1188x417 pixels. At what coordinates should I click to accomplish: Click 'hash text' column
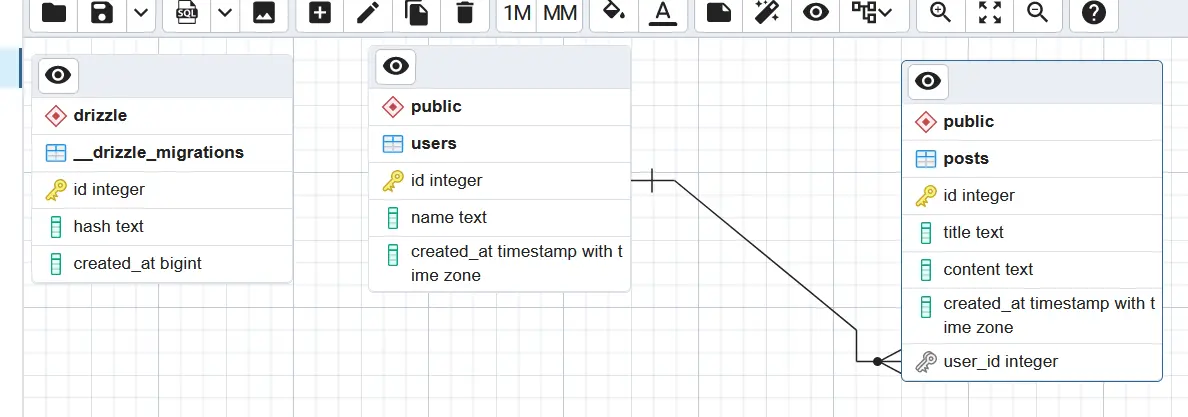pos(162,227)
